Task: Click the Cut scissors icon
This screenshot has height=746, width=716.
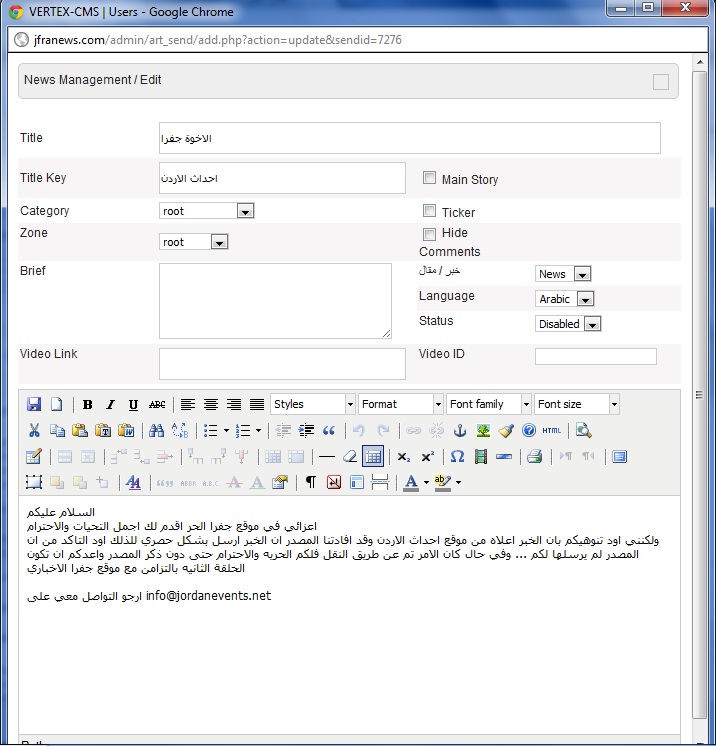Action: click(x=34, y=430)
